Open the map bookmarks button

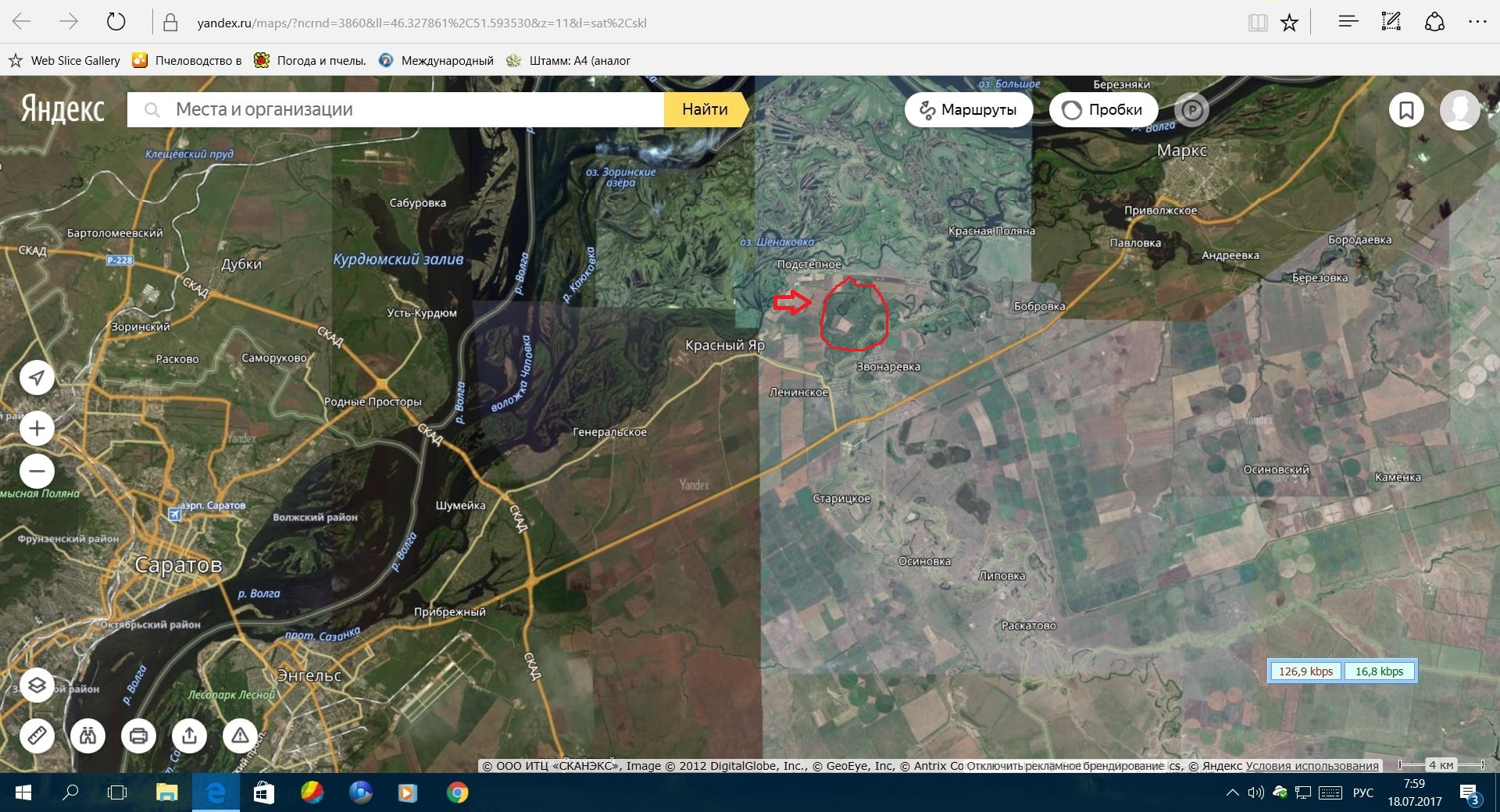click(x=1406, y=110)
